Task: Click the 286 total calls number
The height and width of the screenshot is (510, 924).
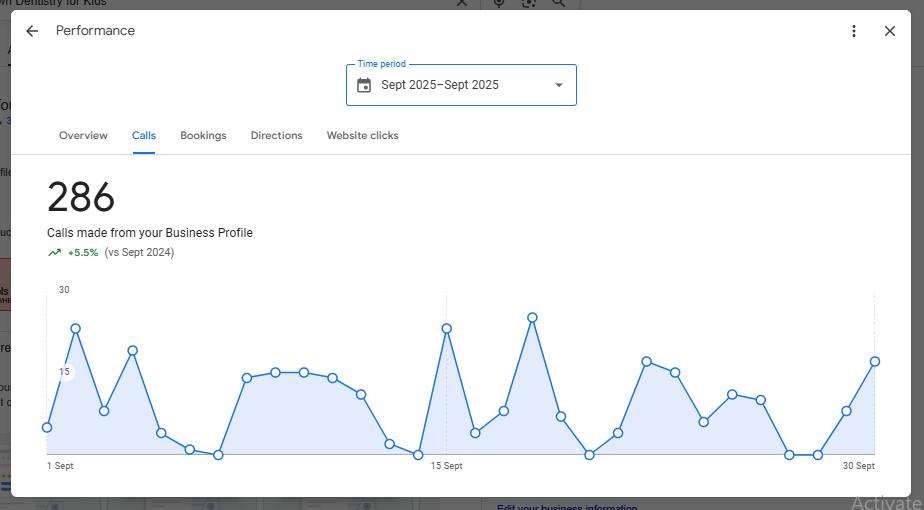Action: click(x=81, y=197)
